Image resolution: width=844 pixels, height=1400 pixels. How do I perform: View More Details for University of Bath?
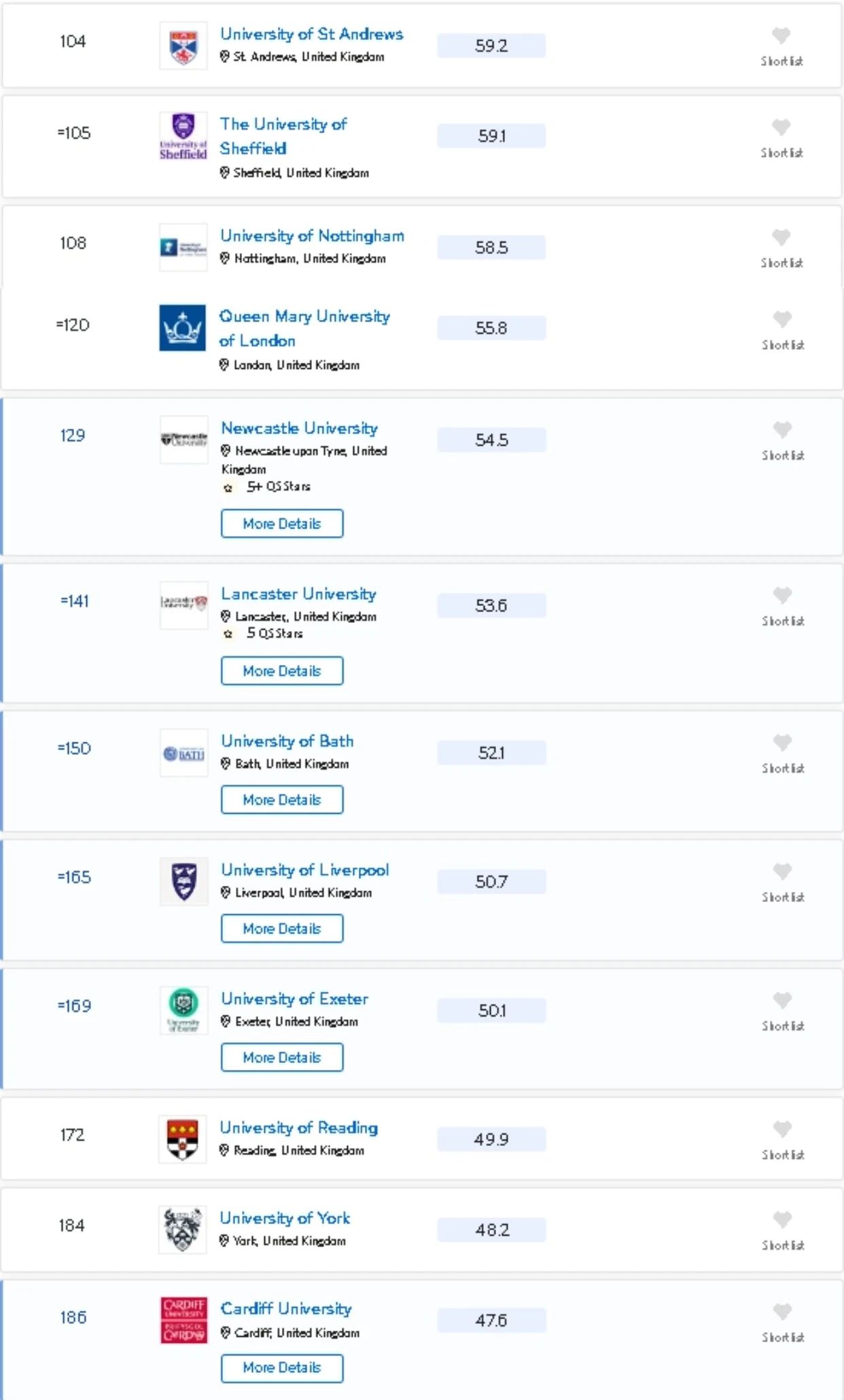282,800
